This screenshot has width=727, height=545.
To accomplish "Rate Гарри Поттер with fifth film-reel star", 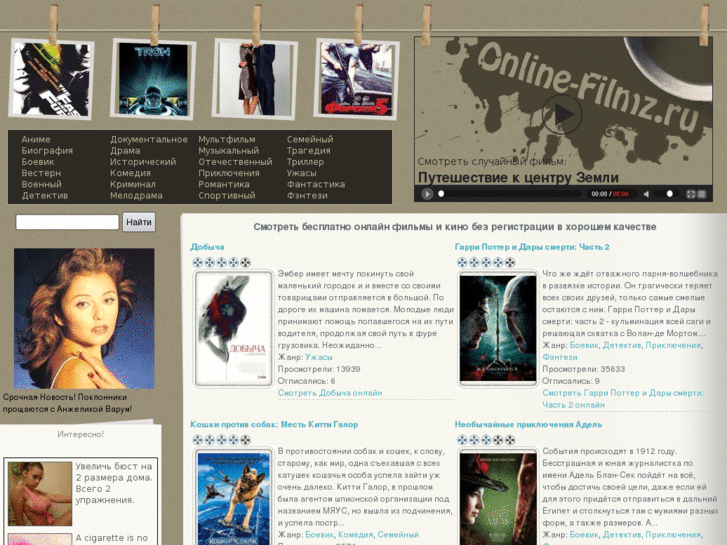I will coord(510,263).
